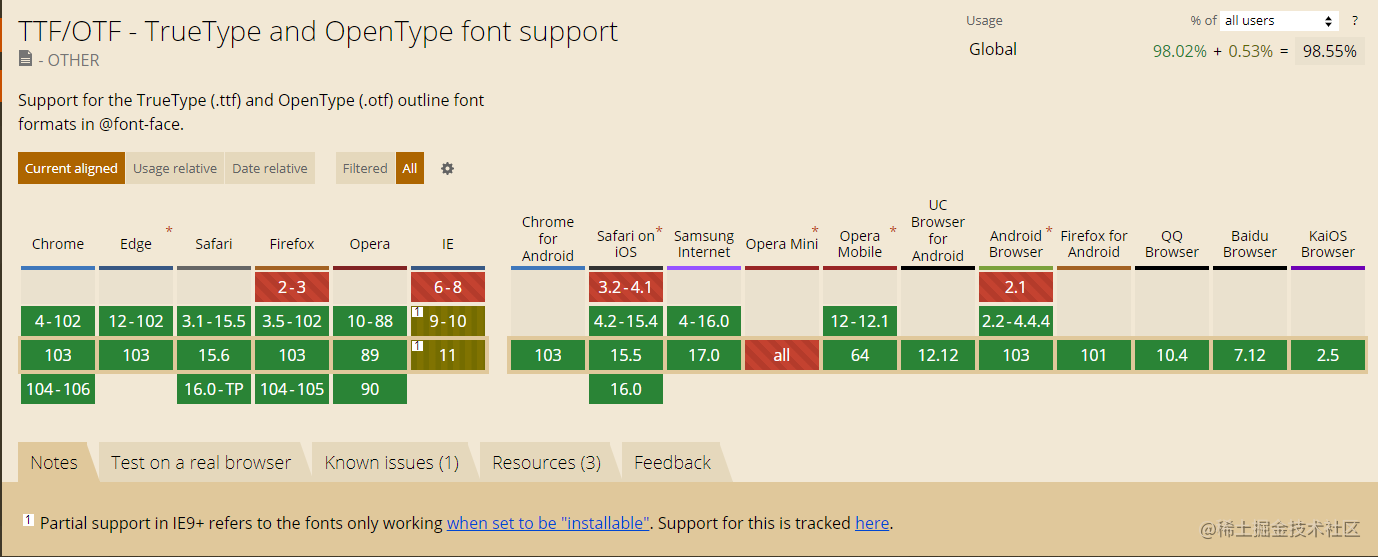Show All browsers option
The width and height of the screenshot is (1378, 557).
pos(410,168)
